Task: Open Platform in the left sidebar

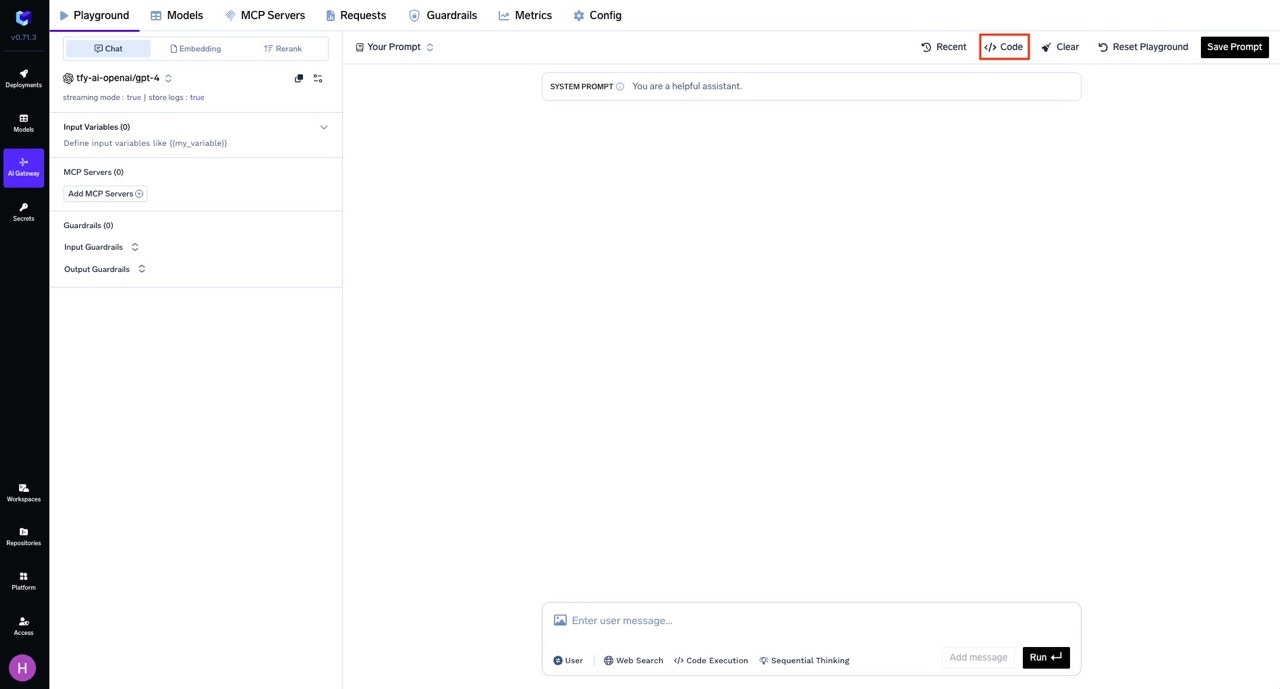Action: click(x=23, y=581)
